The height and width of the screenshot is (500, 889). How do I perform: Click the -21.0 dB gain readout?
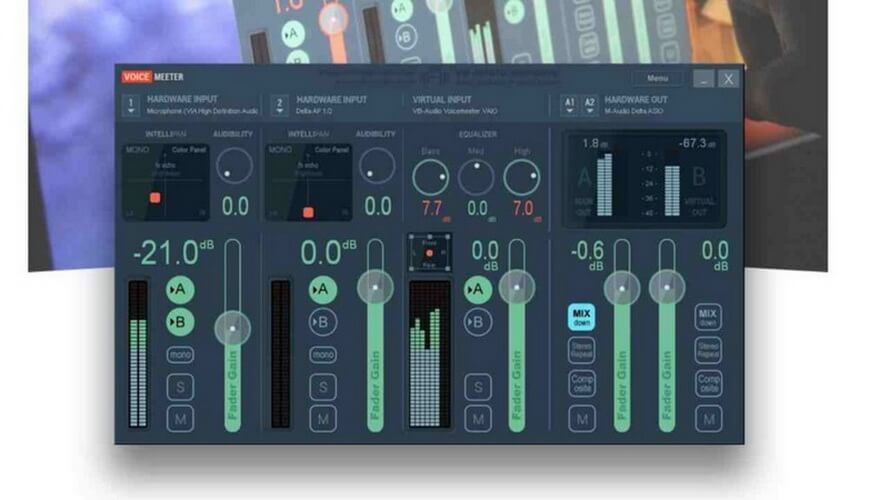click(x=173, y=253)
